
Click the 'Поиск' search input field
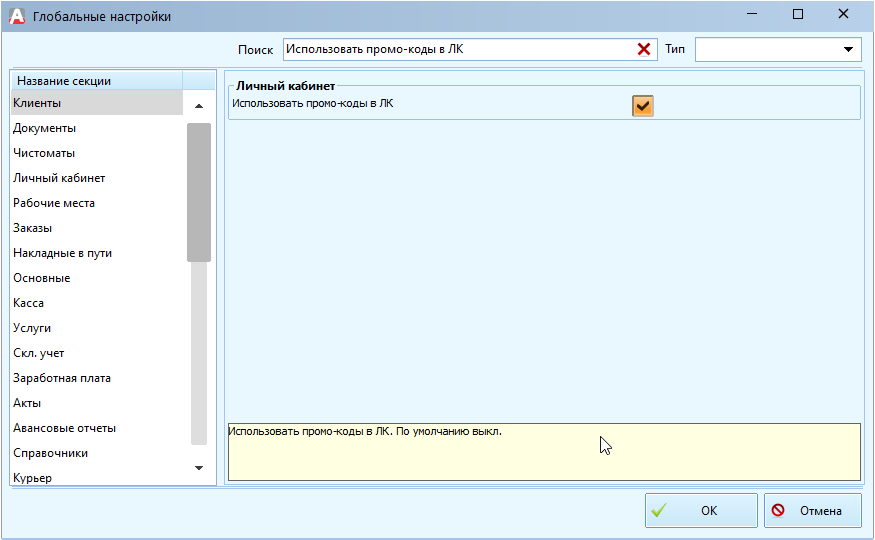pos(458,49)
